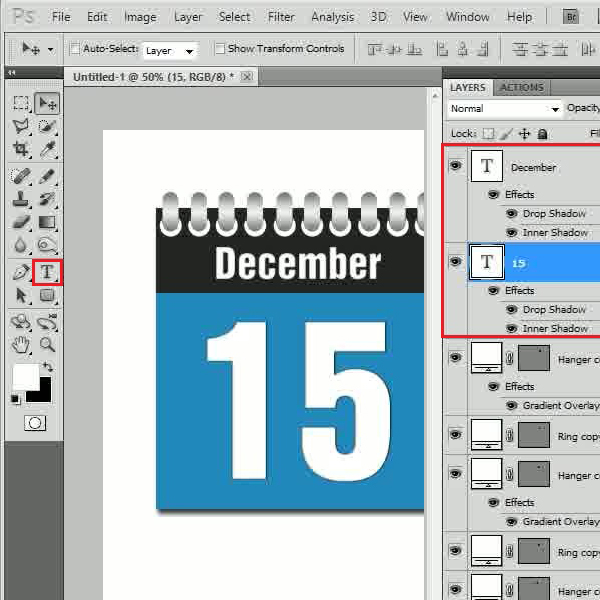This screenshot has height=600, width=600.
Task: Select the Zoom tool
Action: (x=47, y=345)
